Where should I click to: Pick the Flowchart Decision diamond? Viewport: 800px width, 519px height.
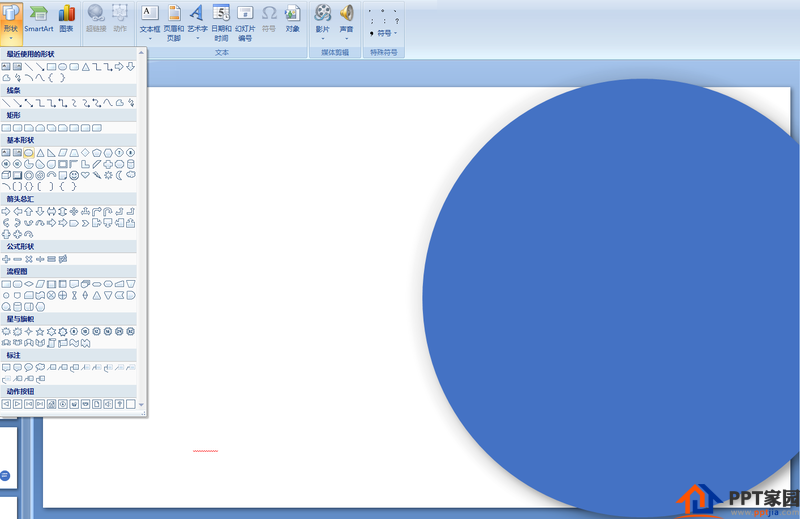29,284
